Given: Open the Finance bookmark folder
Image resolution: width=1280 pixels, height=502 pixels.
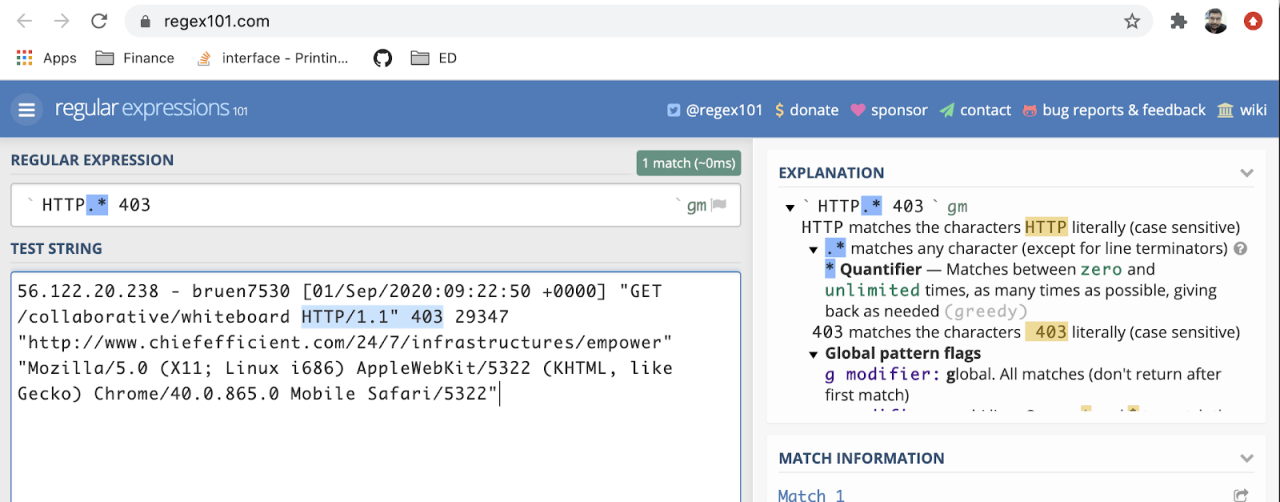Looking at the screenshot, I should 135,58.
